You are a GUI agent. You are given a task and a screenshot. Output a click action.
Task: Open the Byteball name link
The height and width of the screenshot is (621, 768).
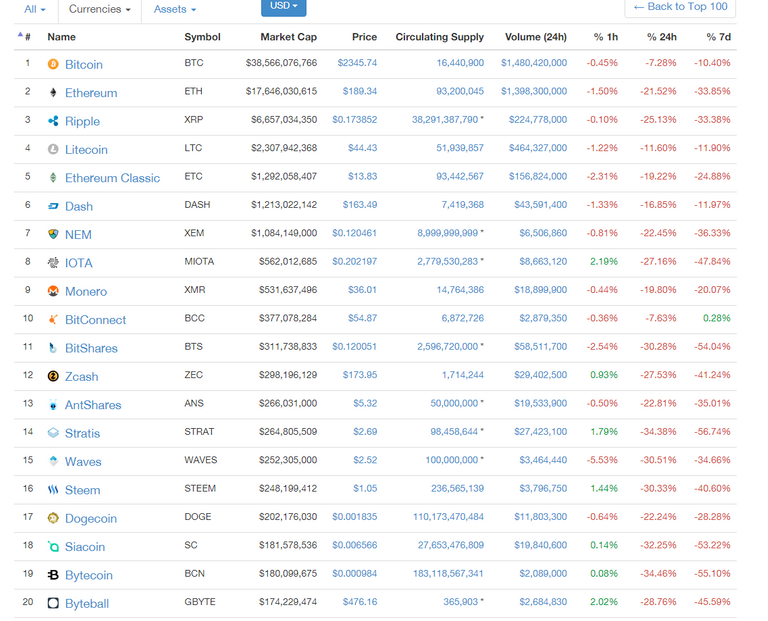[x=87, y=604]
